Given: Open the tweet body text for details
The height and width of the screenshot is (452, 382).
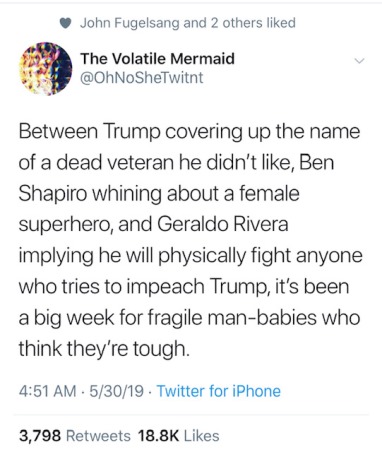Looking at the screenshot, I should [190, 240].
